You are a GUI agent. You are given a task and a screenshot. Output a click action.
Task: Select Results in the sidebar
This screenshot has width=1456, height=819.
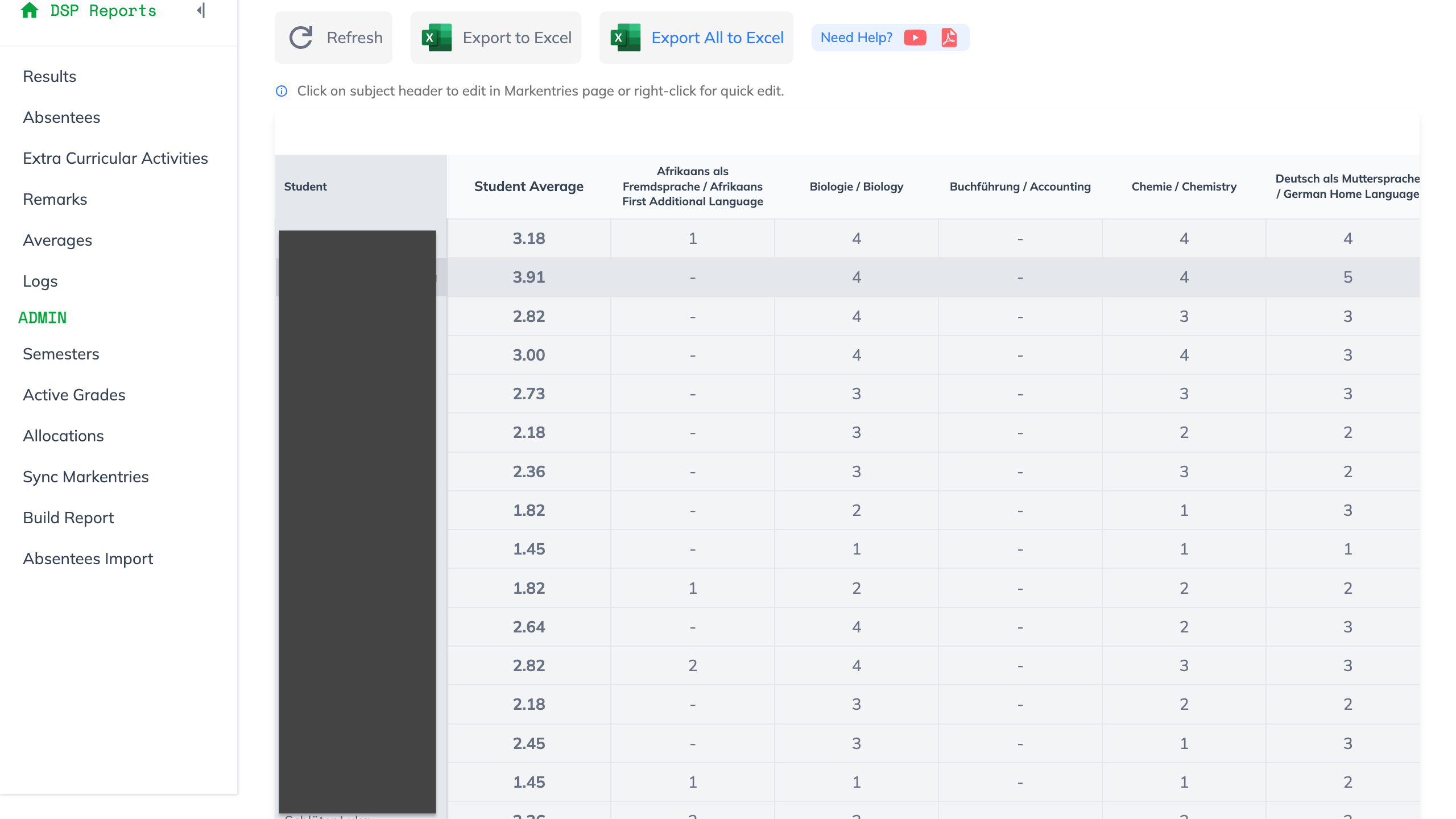coord(49,76)
